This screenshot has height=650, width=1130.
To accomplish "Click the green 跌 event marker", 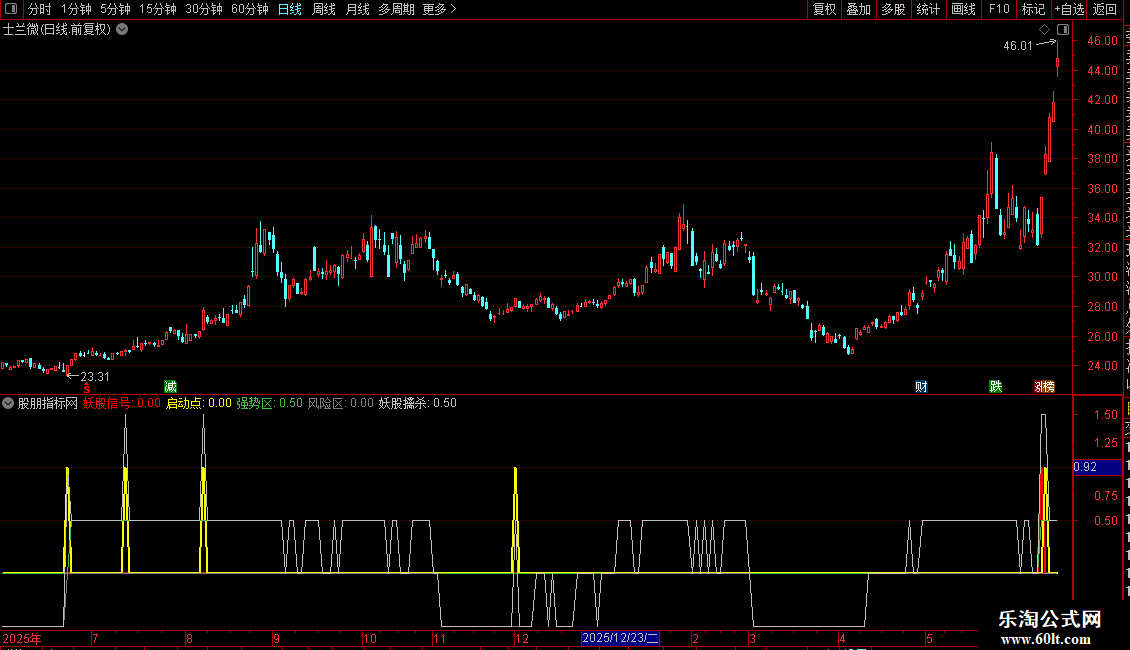I will (x=996, y=387).
